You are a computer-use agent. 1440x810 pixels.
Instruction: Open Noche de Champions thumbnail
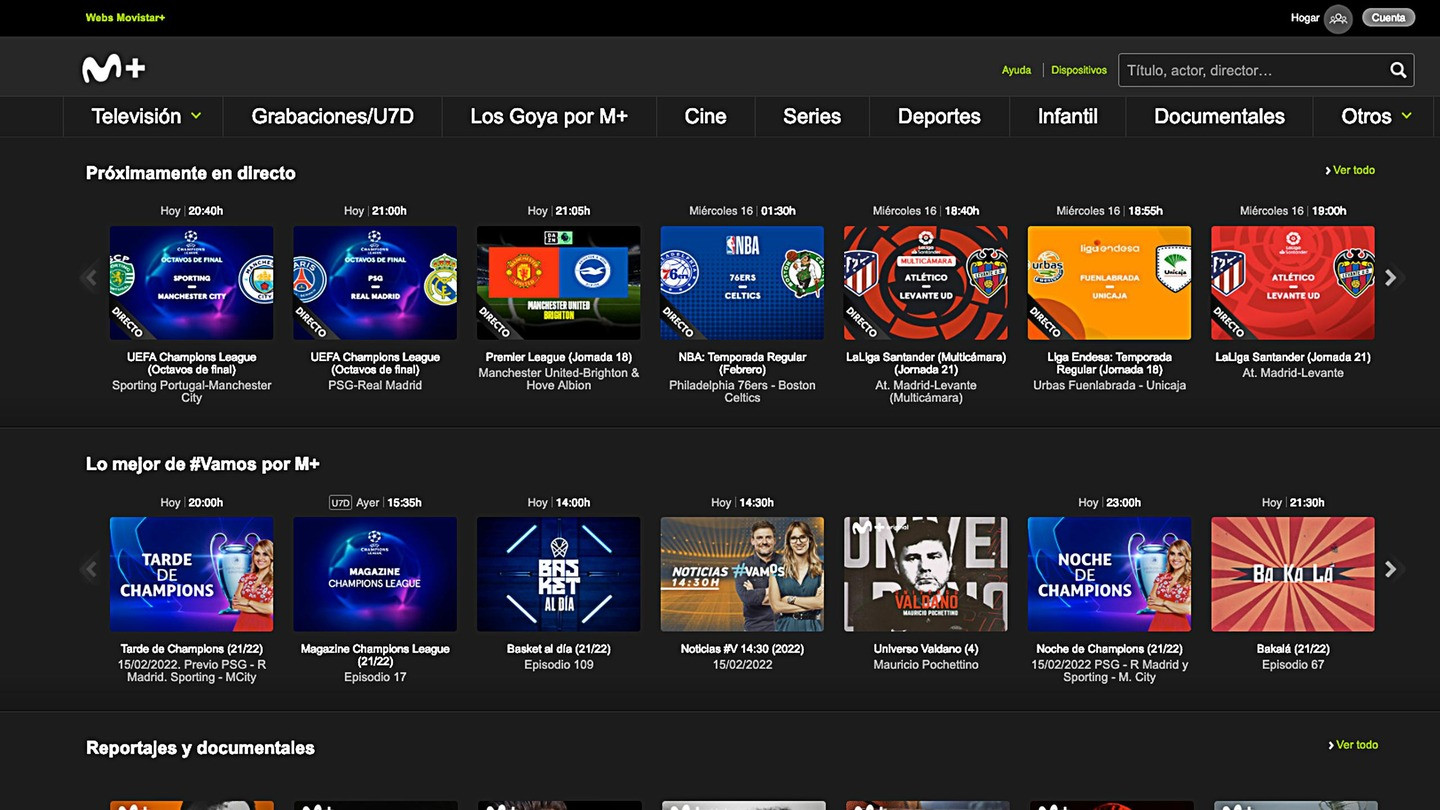(x=1109, y=574)
